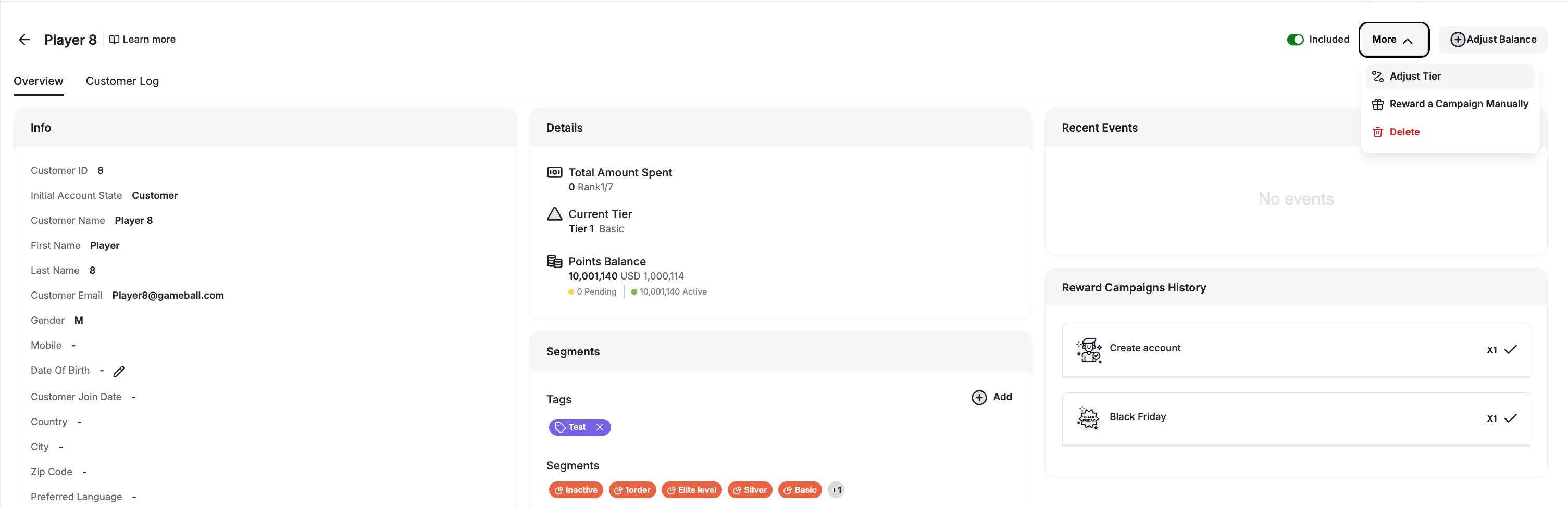
Task: Select the pencil icon to edit Date Of Birth
Action: click(x=118, y=371)
